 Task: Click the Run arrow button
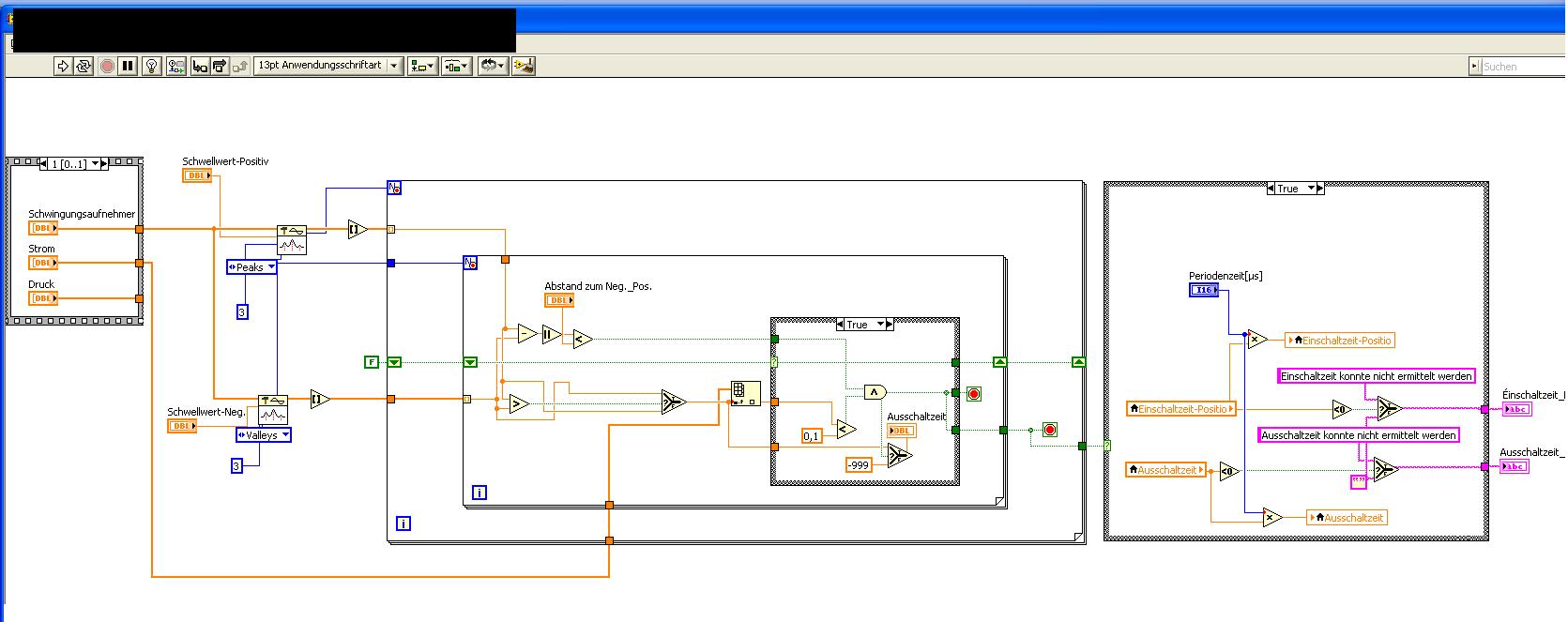pyautogui.click(x=63, y=66)
